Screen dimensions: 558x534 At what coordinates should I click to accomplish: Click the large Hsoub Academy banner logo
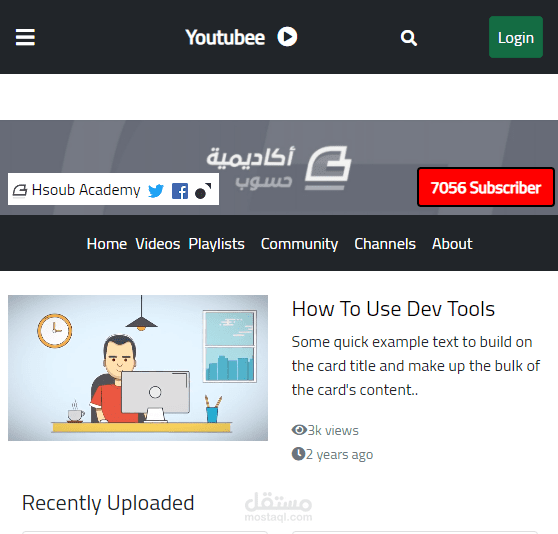pyautogui.click(x=279, y=168)
